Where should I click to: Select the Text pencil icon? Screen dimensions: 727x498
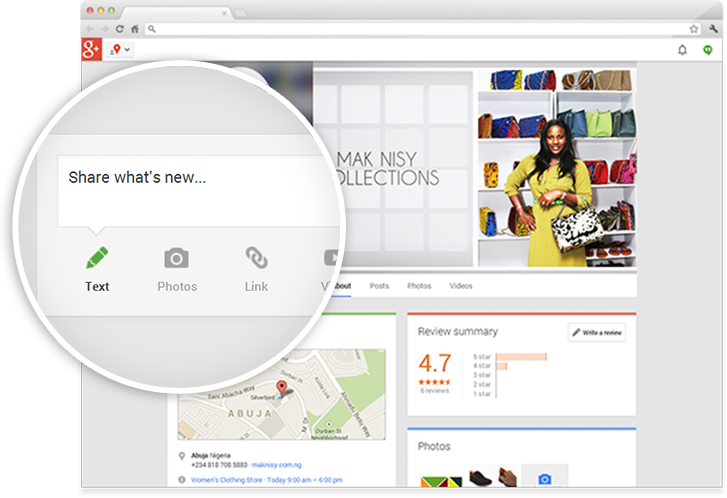point(97,258)
